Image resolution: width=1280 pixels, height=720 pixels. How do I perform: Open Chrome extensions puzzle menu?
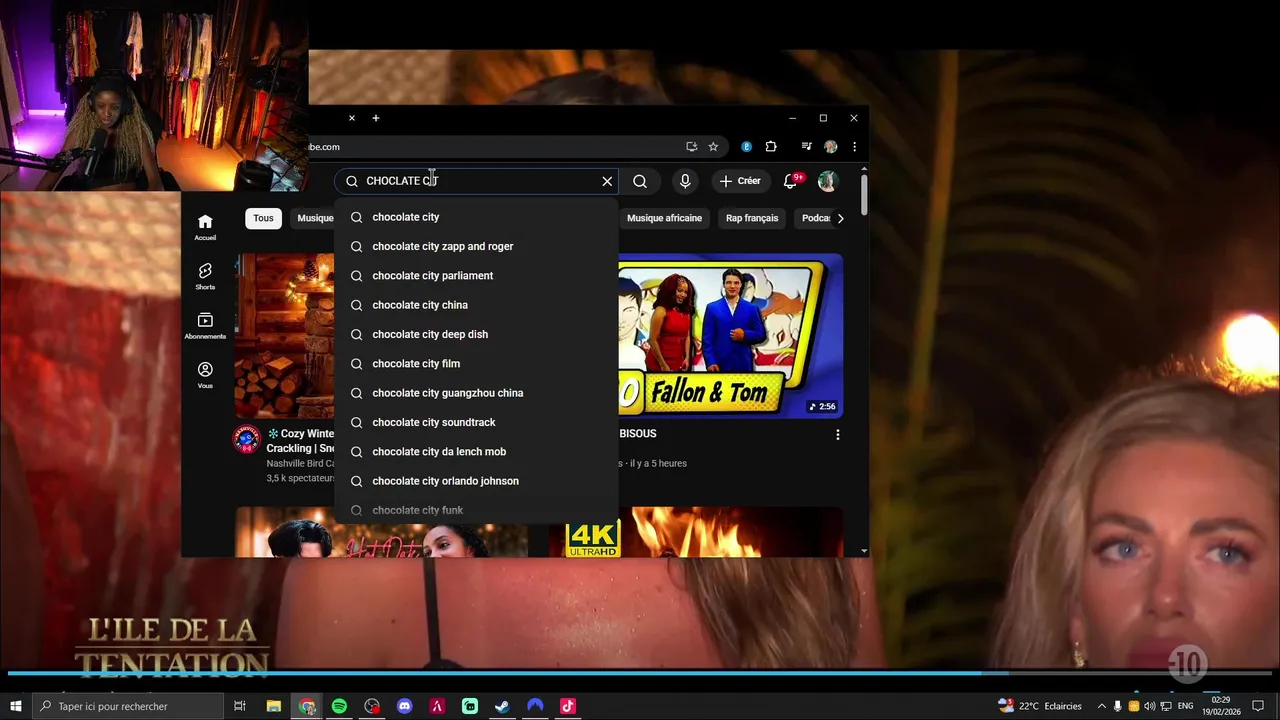[x=771, y=147]
